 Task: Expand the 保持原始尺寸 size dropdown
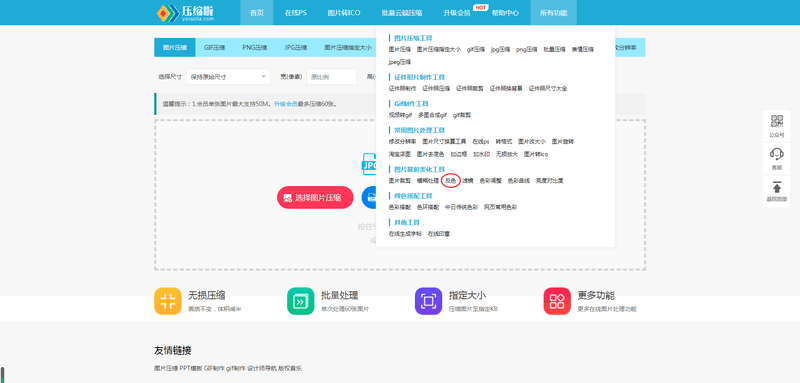(x=228, y=76)
